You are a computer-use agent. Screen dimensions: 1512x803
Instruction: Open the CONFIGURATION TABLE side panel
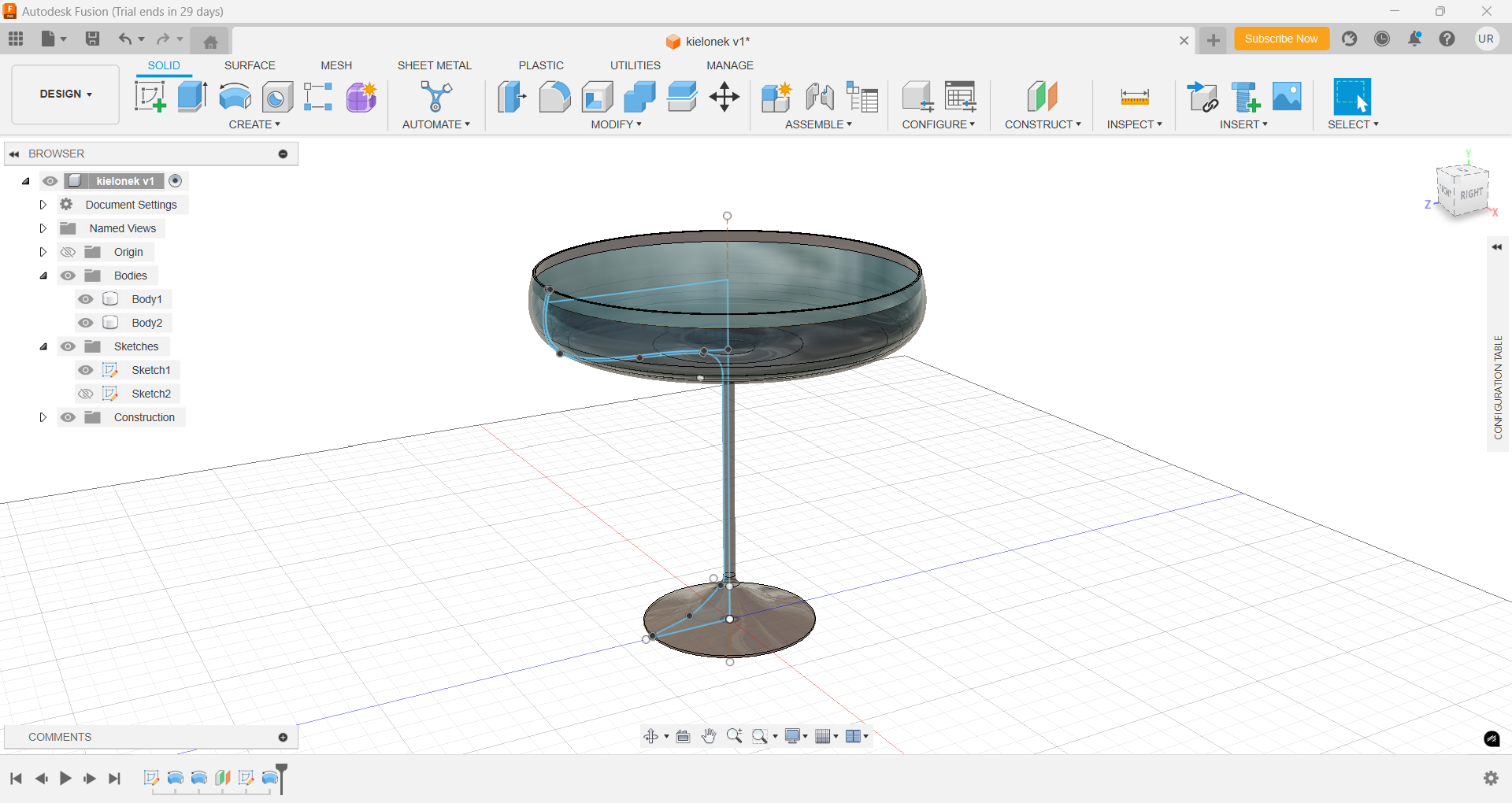pyautogui.click(x=1498, y=387)
